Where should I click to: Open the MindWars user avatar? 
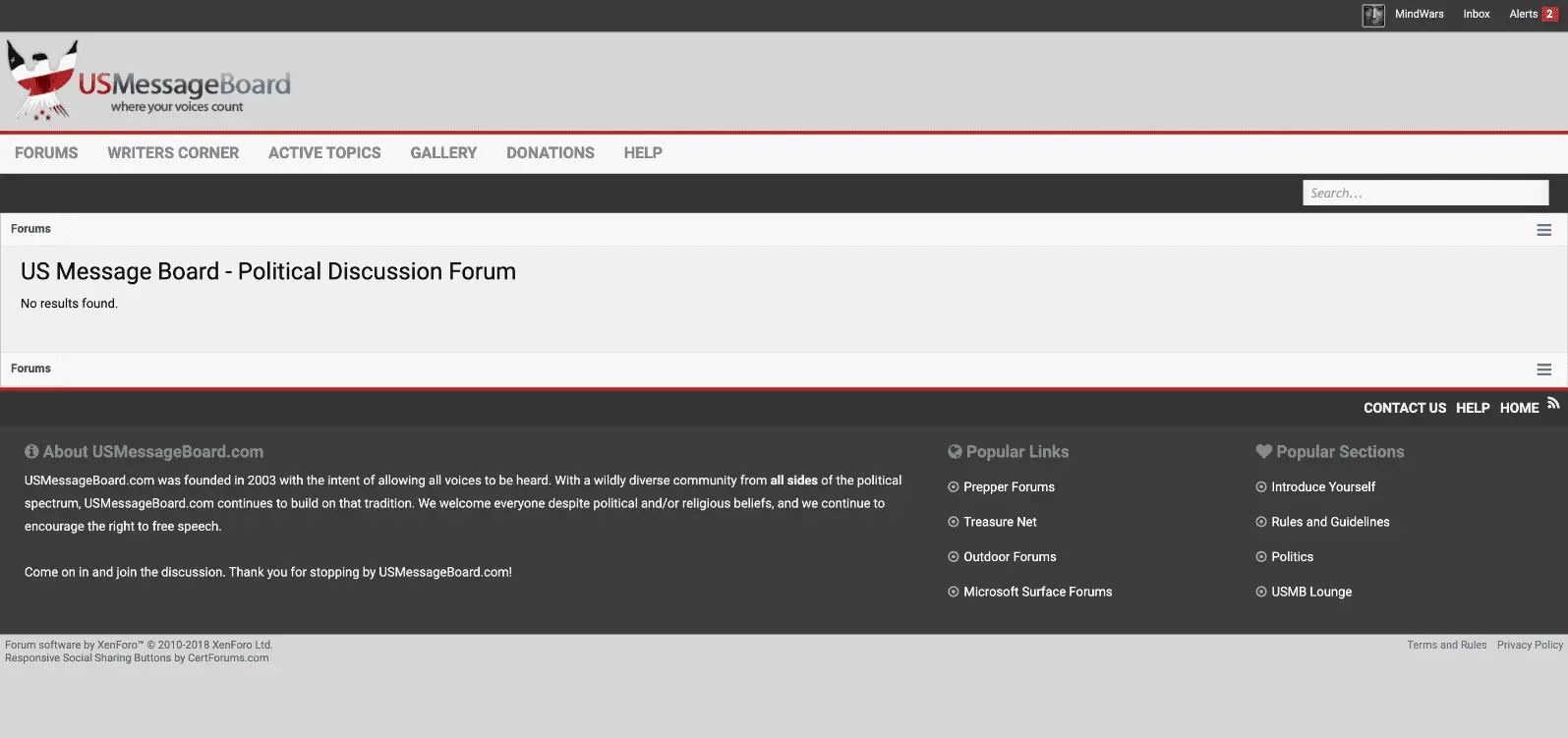coord(1372,15)
